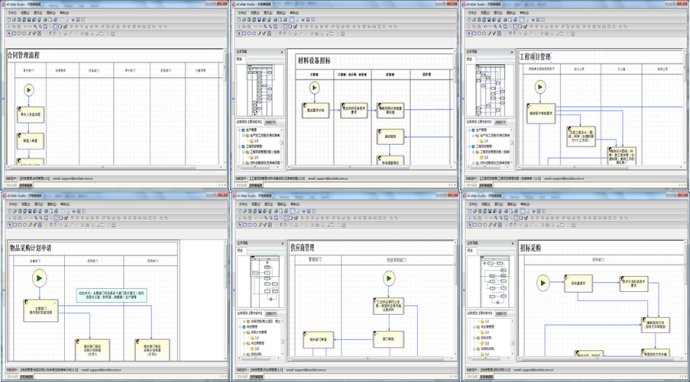Open the last menu in 合同管理流程 window
Viewport: 690px width, 382px height.
[65, 13]
